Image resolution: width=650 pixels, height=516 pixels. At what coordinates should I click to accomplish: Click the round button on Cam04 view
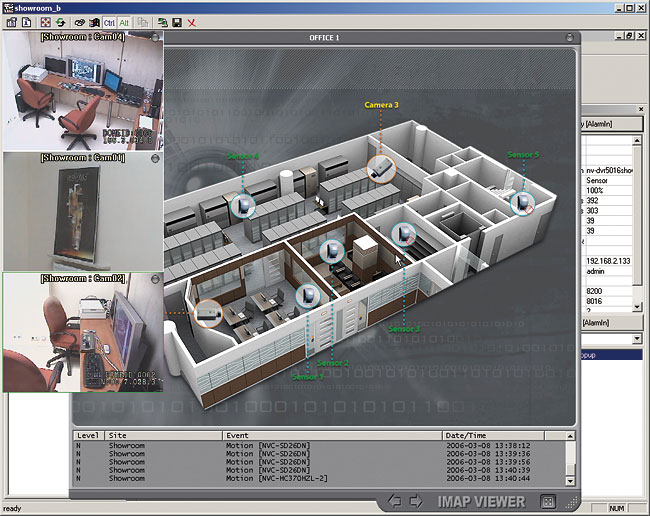pyautogui.click(x=155, y=38)
